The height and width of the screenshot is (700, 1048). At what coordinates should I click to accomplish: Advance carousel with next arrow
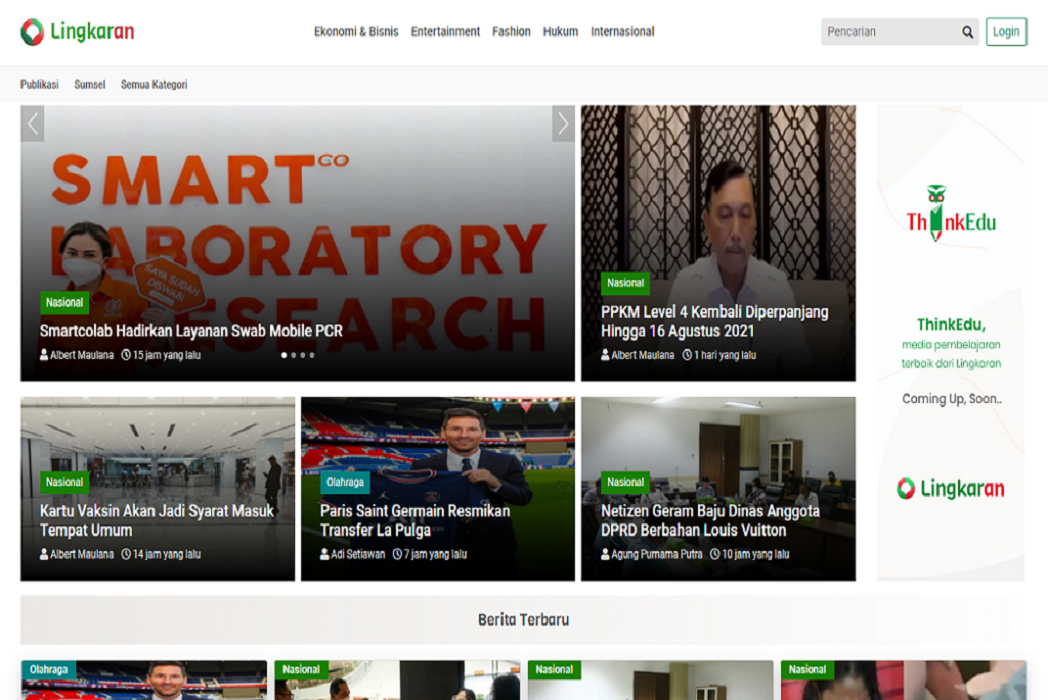pyautogui.click(x=563, y=124)
